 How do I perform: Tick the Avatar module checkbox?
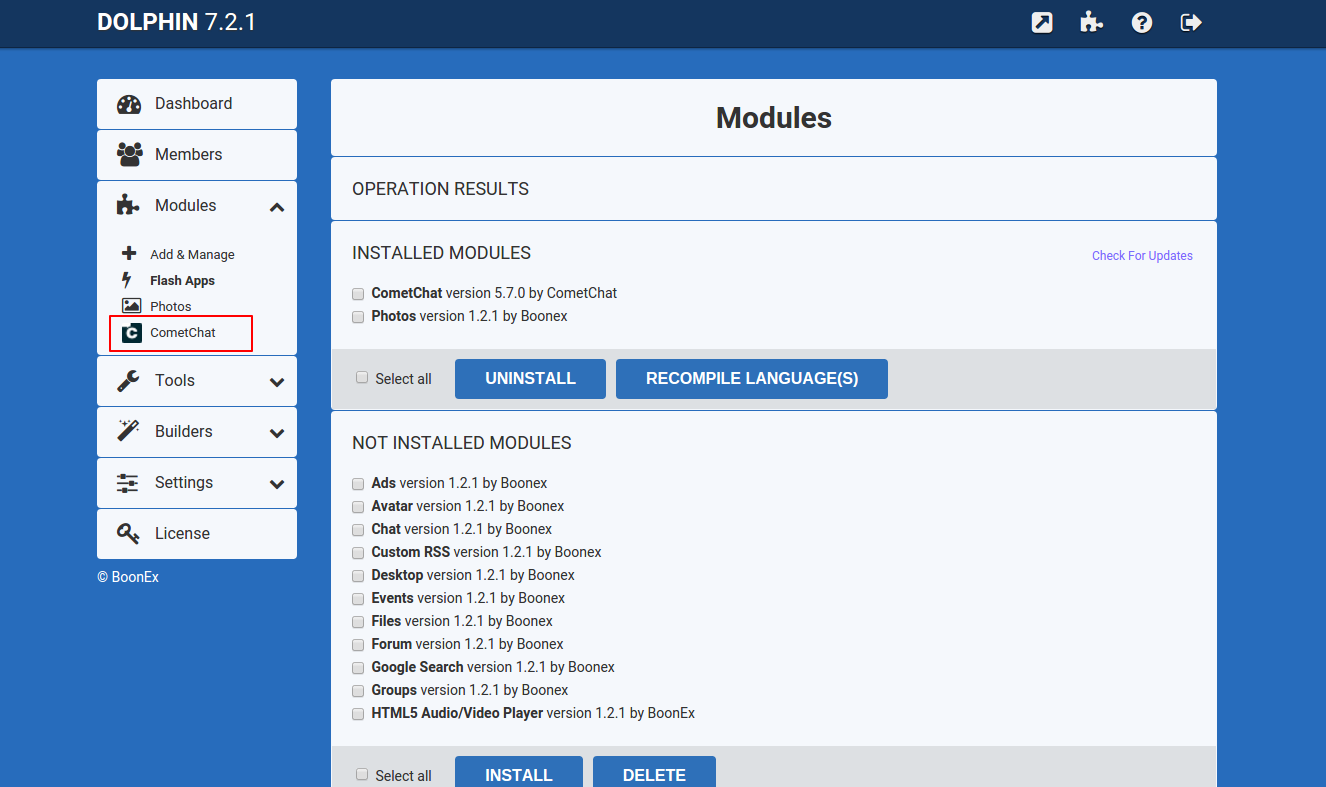click(358, 507)
